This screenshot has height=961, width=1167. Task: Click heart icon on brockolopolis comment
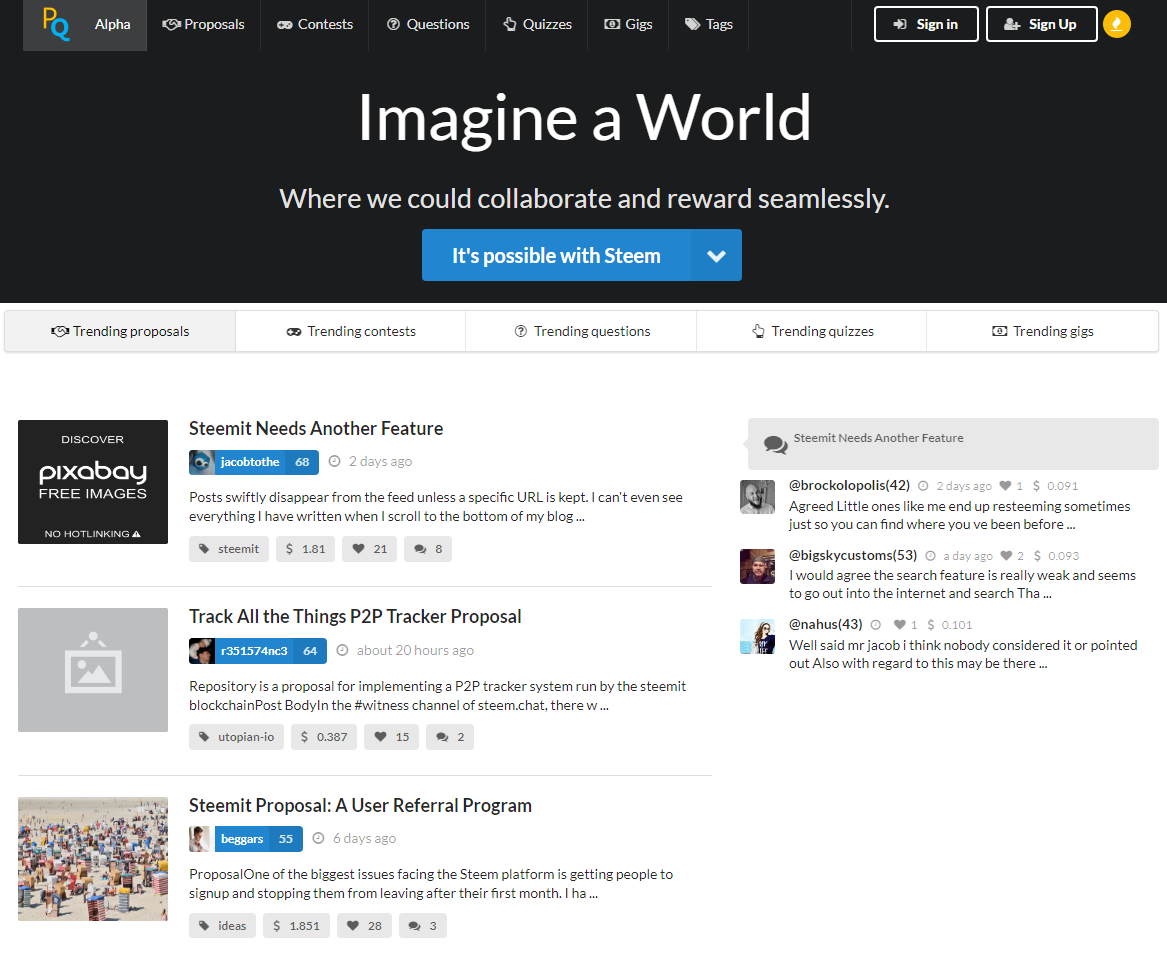tap(1005, 486)
